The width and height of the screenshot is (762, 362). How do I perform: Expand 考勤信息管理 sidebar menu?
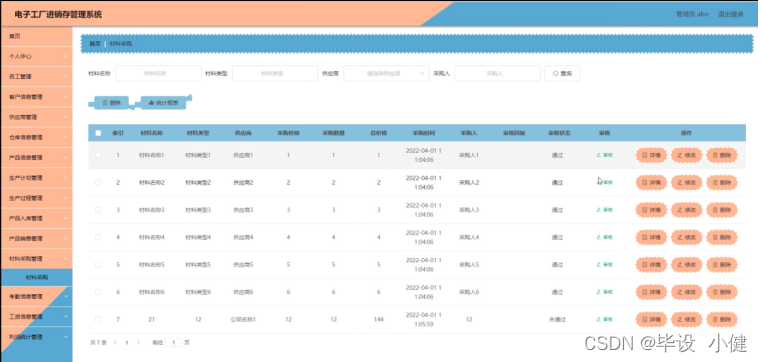36,296
